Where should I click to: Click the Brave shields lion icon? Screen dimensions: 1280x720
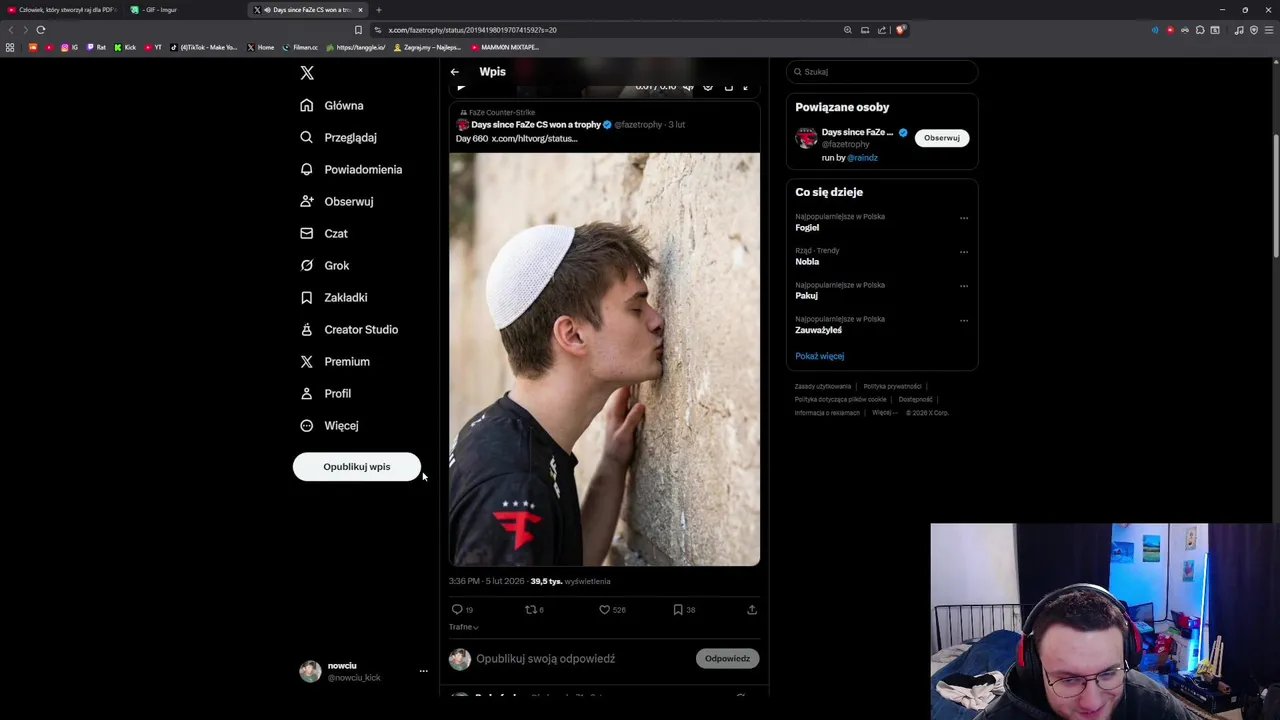coord(901,30)
